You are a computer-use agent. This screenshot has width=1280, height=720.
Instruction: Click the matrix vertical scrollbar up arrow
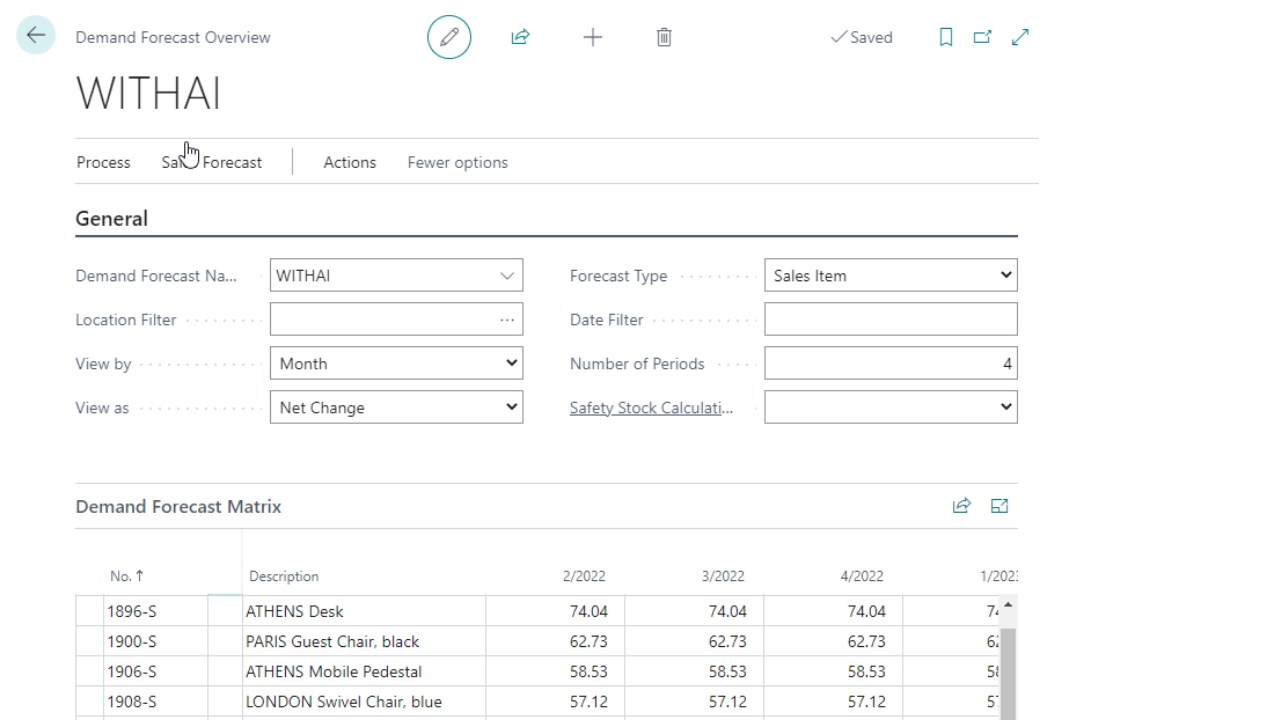[1008, 605]
